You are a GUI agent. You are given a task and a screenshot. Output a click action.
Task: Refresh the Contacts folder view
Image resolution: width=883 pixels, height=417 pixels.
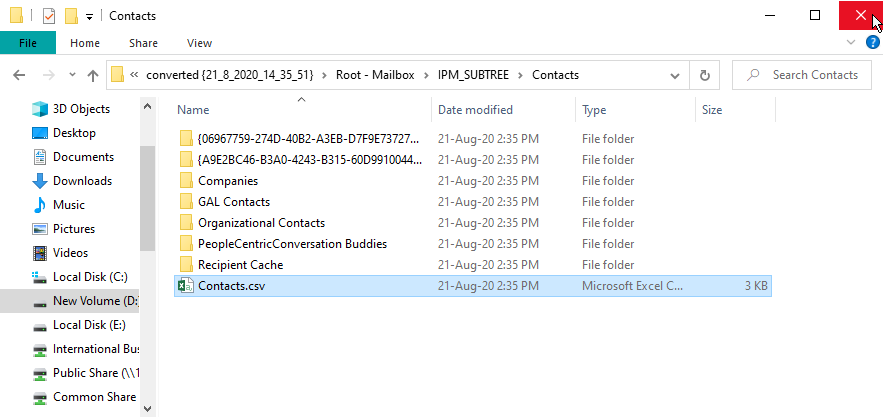tap(704, 75)
